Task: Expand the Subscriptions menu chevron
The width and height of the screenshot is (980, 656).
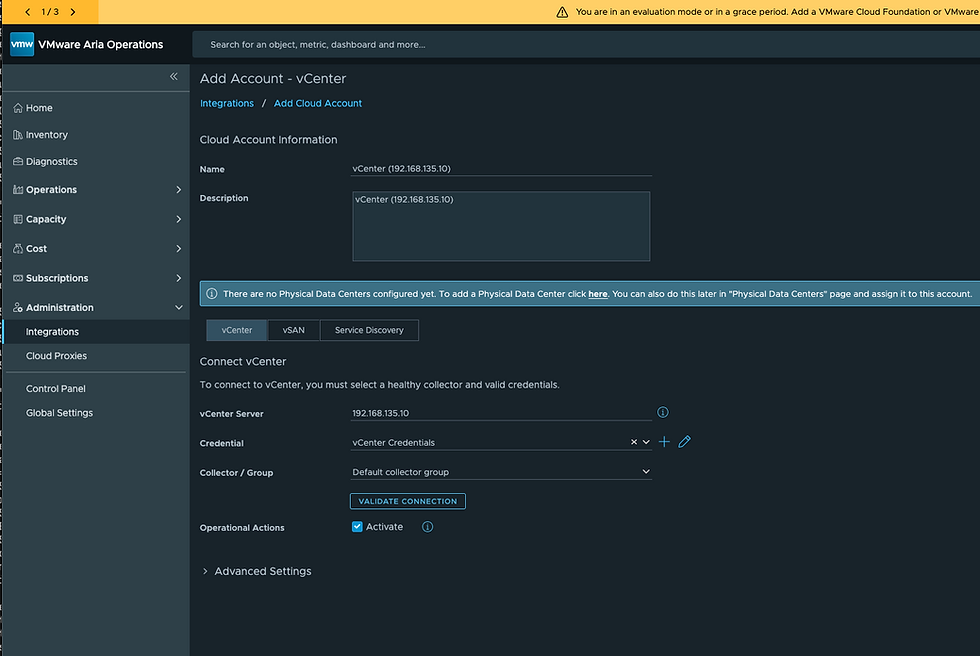Action: click(179, 277)
